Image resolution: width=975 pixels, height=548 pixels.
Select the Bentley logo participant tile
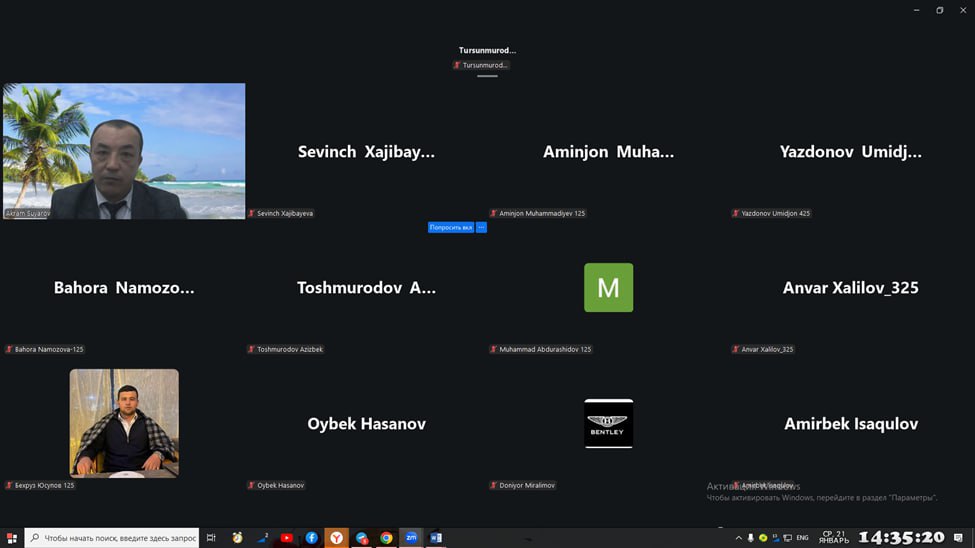click(608, 423)
